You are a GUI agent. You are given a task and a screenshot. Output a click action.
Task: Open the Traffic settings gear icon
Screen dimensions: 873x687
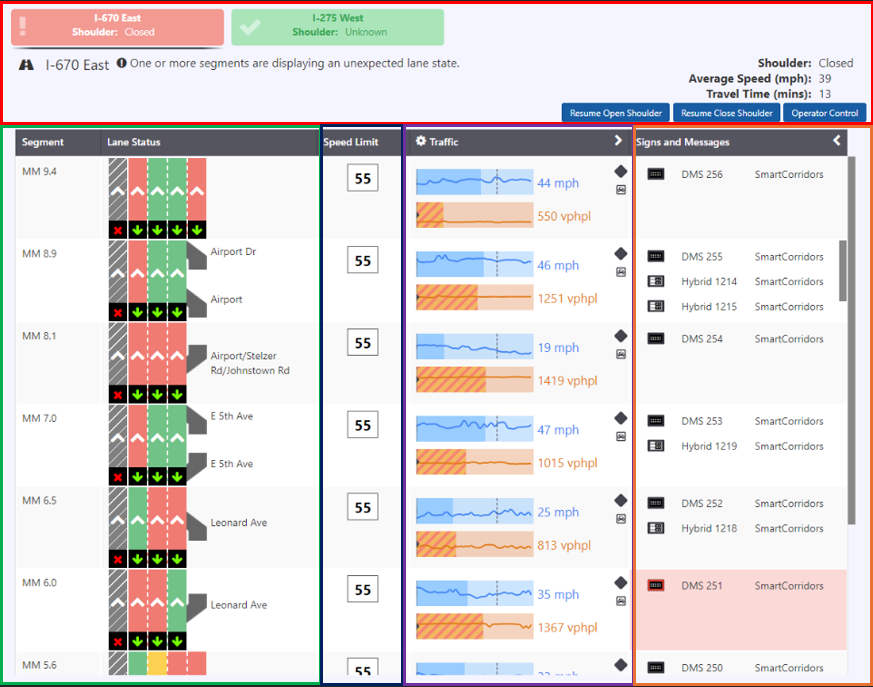pos(421,141)
